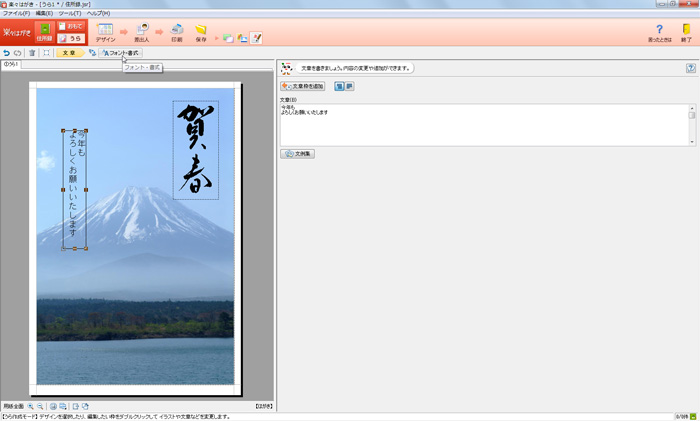Click the 保存 save folder icon
This screenshot has height=421, width=700.
[201, 32]
